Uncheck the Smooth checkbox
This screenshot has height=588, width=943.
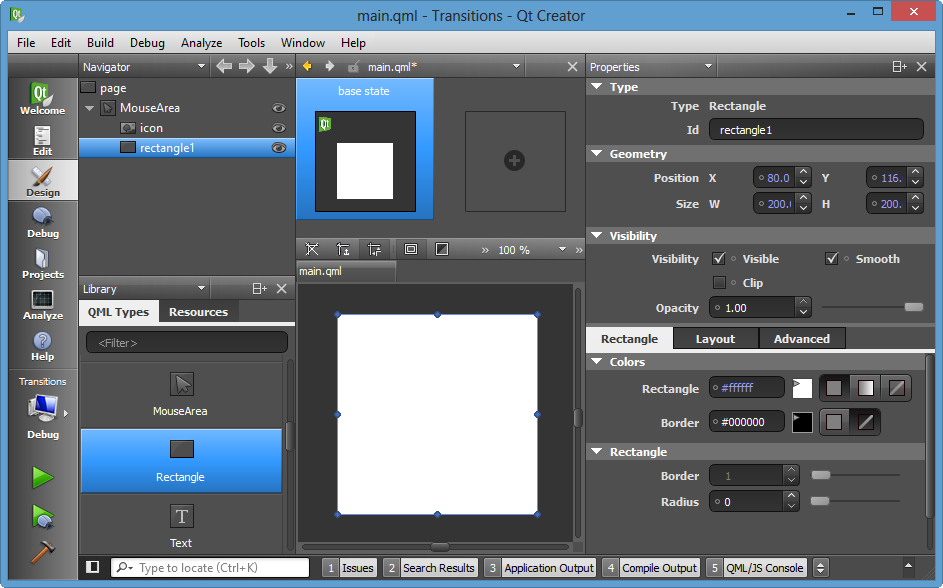point(832,259)
